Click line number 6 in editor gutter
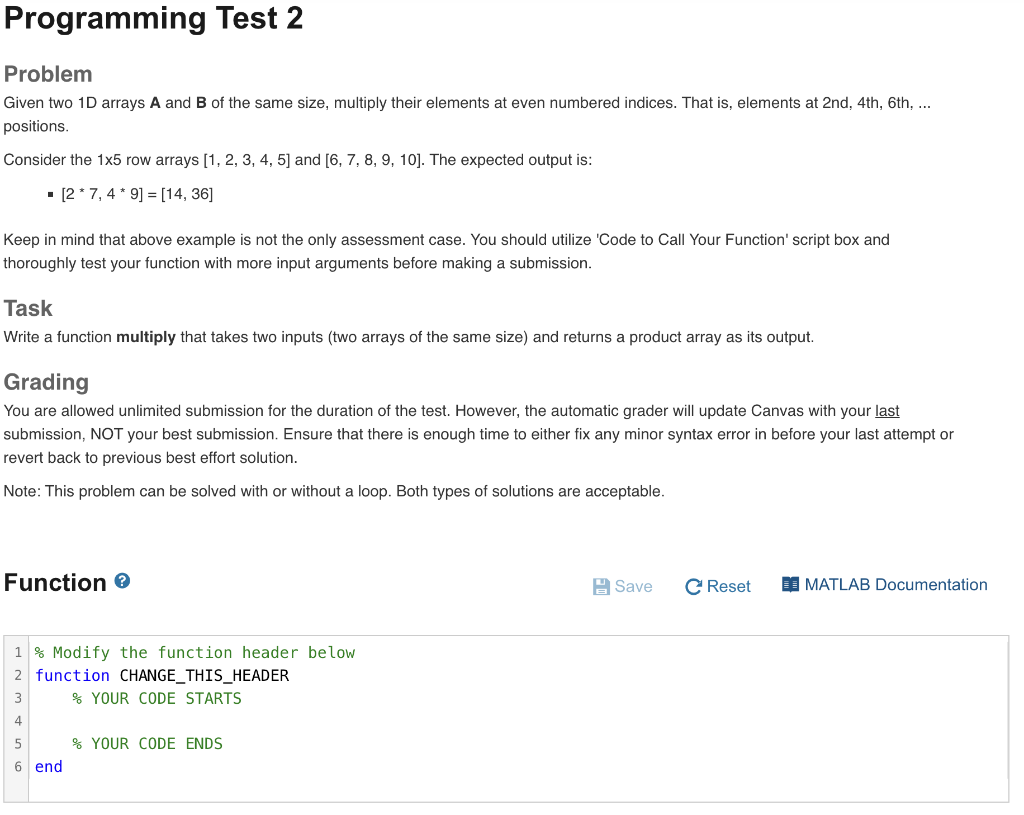 coord(18,767)
